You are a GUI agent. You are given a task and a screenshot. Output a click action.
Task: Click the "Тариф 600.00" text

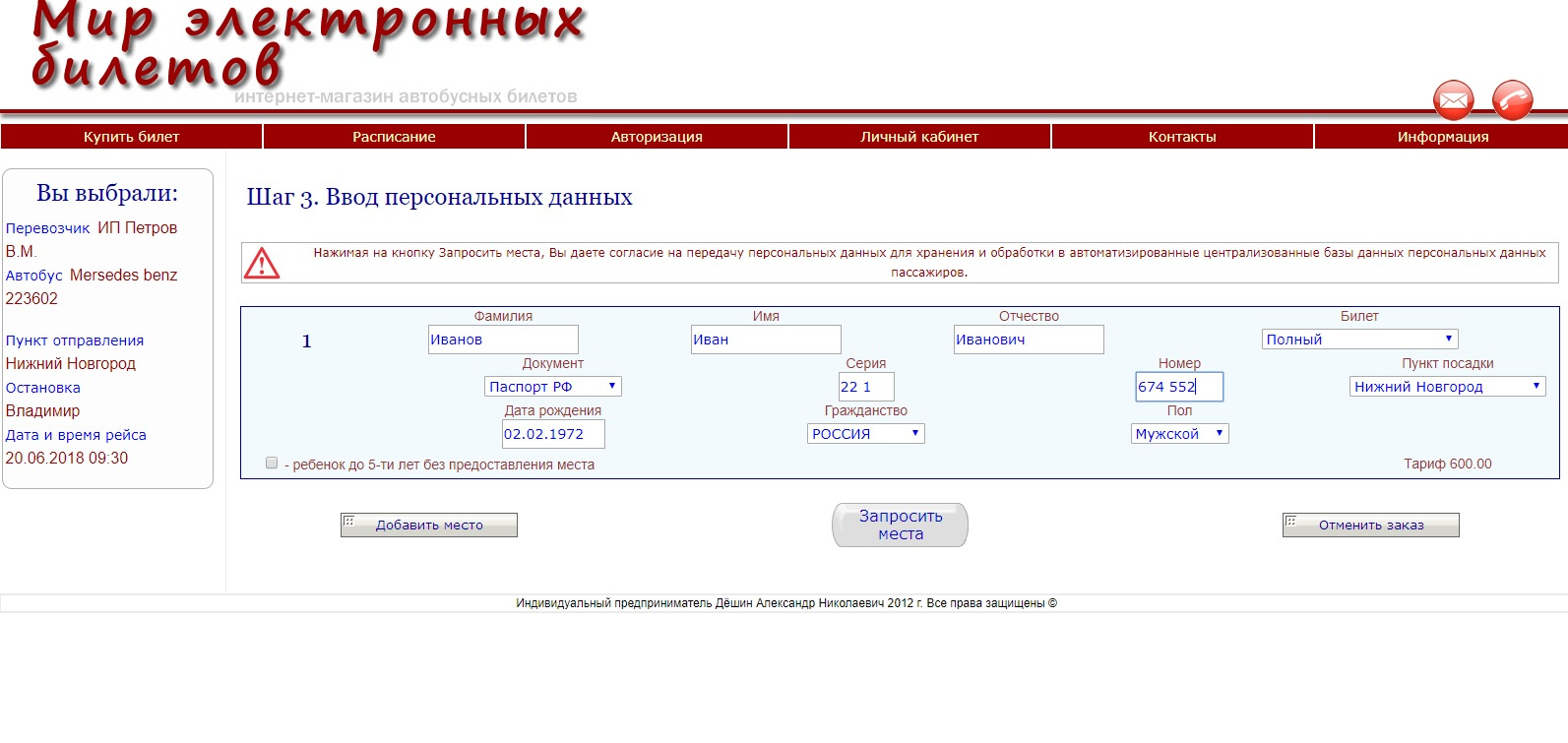coord(1448,464)
